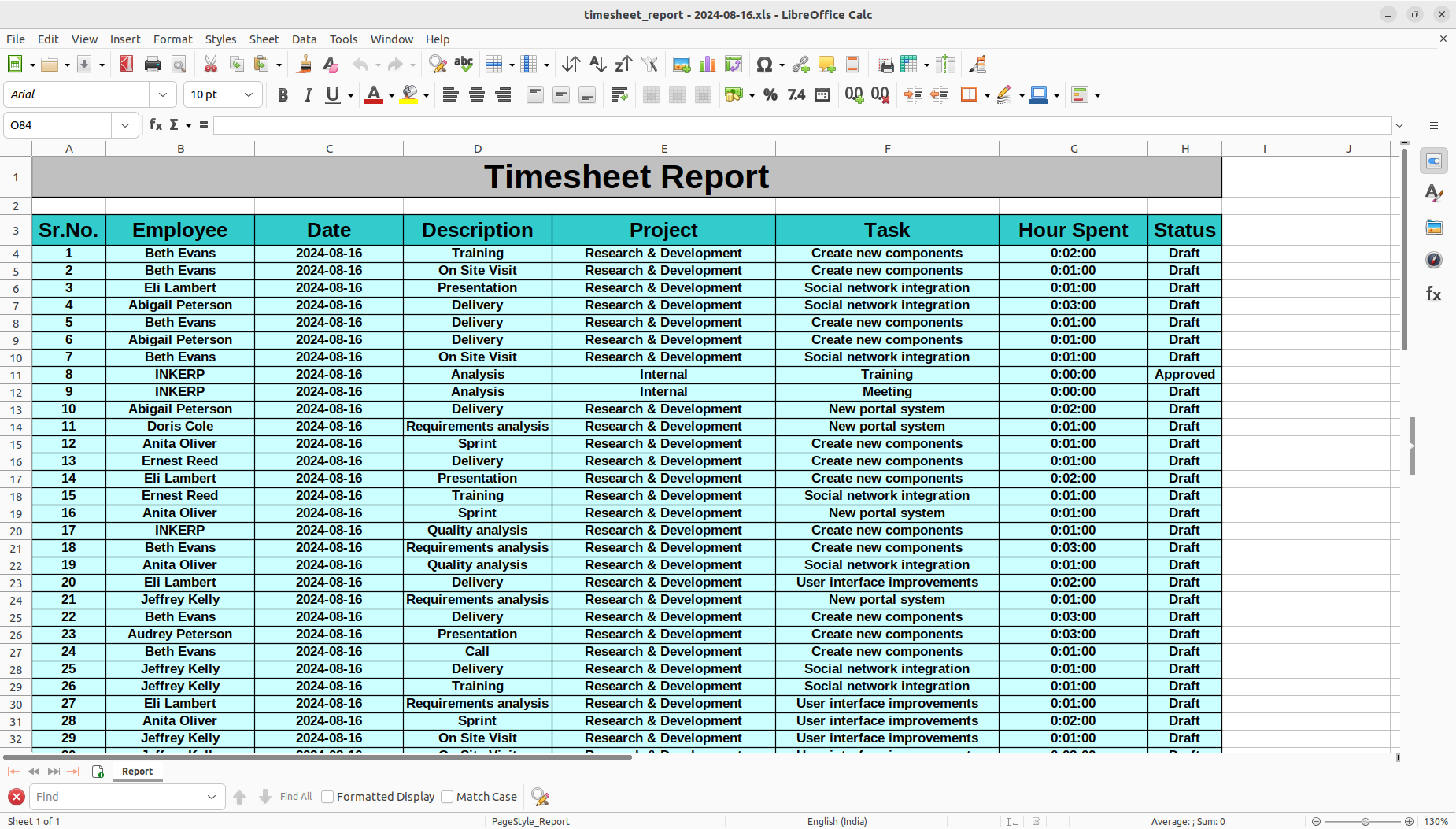The height and width of the screenshot is (829, 1456).
Task: Click Clone Formatting paintbrush icon
Action: (305, 65)
